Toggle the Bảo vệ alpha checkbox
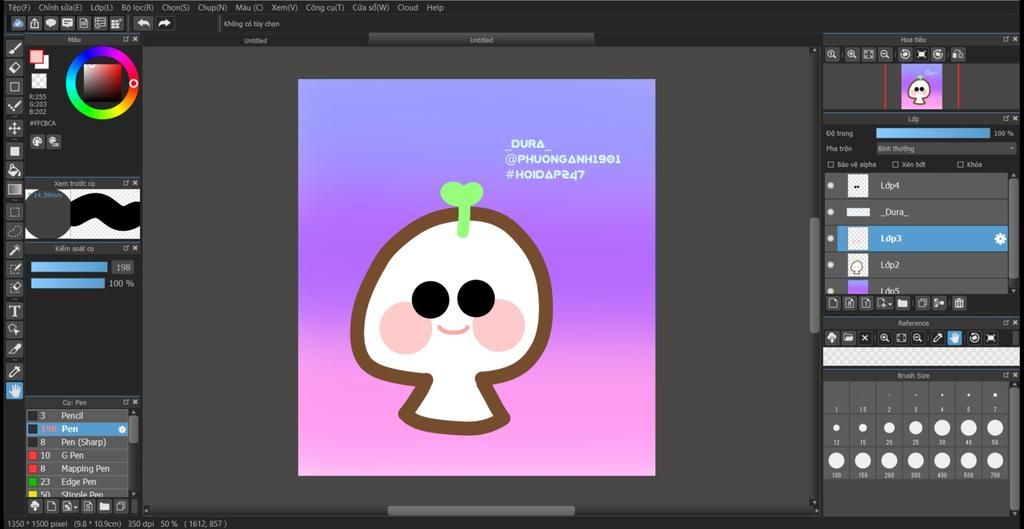The height and width of the screenshot is (529, 1024). pos(831,165)
